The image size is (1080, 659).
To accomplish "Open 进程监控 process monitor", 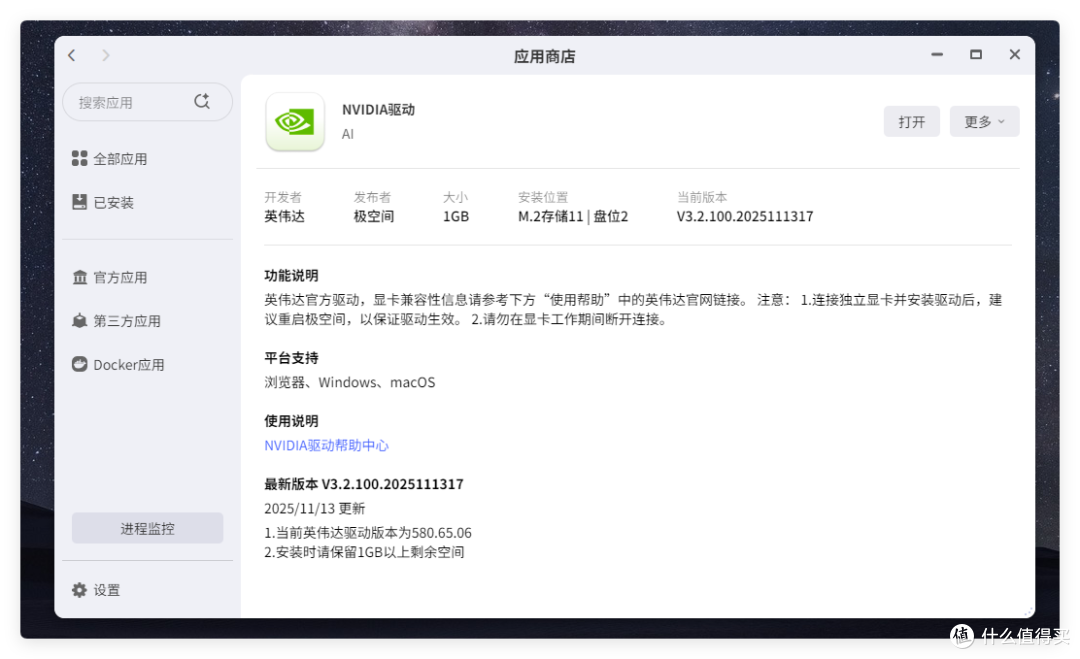I will (x=147, y=528).
